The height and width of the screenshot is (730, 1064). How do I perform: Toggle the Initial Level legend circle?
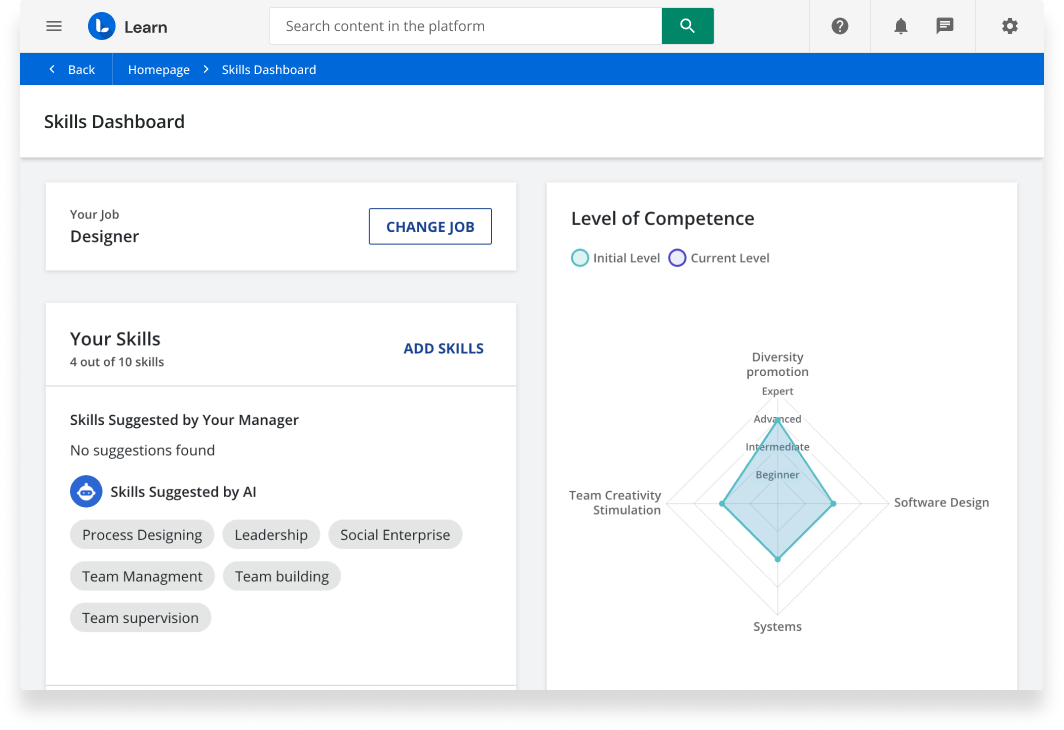point(580,258)
